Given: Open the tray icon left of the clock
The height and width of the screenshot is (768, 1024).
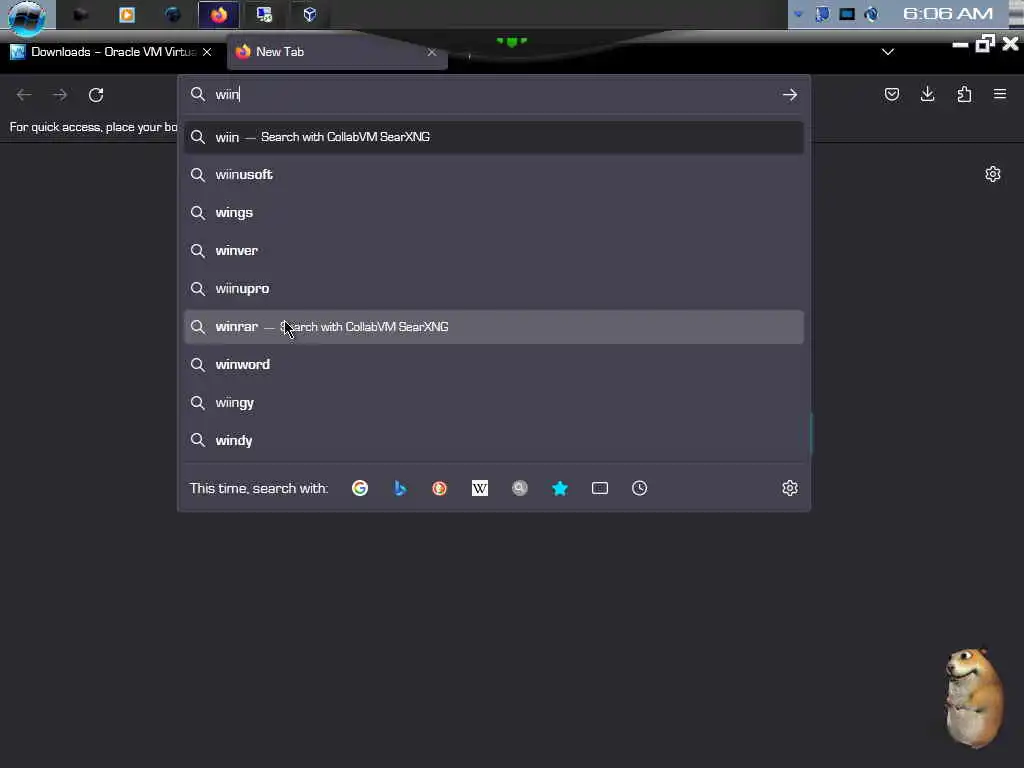Looking at the screenshot, I should point(871,14).
